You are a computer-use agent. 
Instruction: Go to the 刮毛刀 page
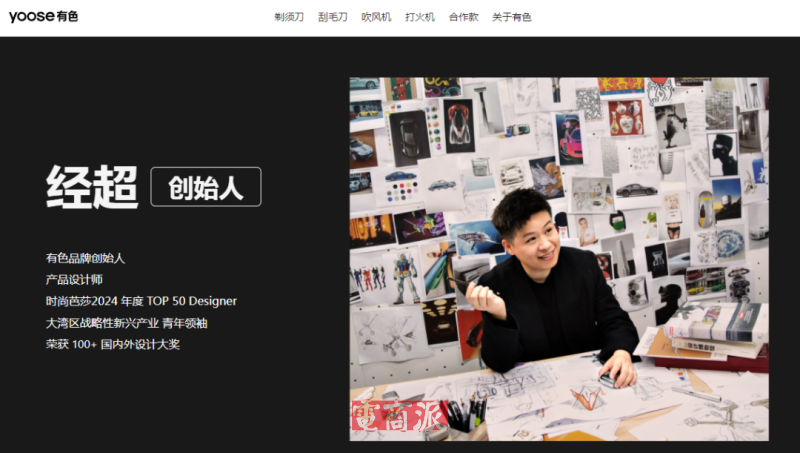[x=332, y=17]
